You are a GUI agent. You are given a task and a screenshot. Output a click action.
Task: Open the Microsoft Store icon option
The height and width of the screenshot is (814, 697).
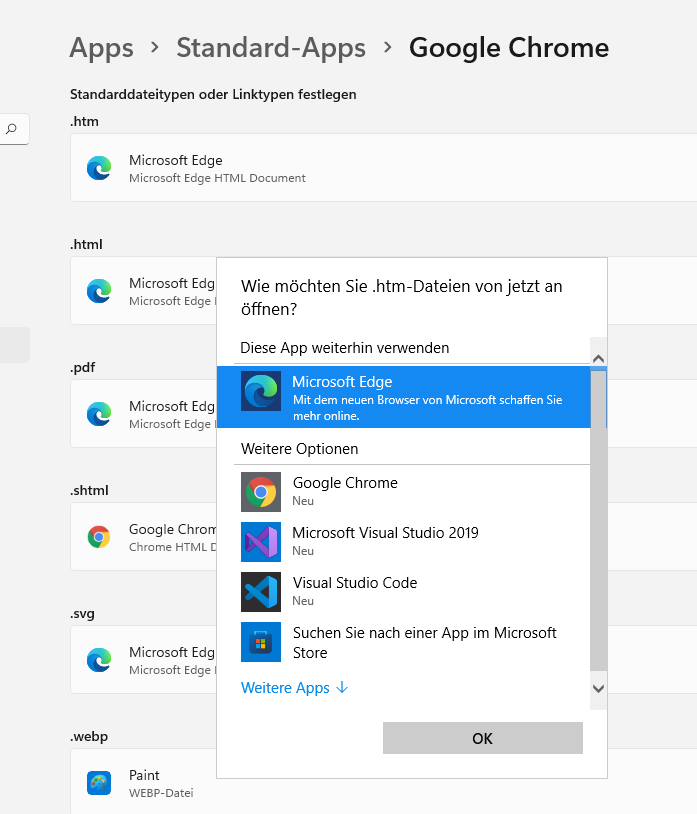pos(261,642)
